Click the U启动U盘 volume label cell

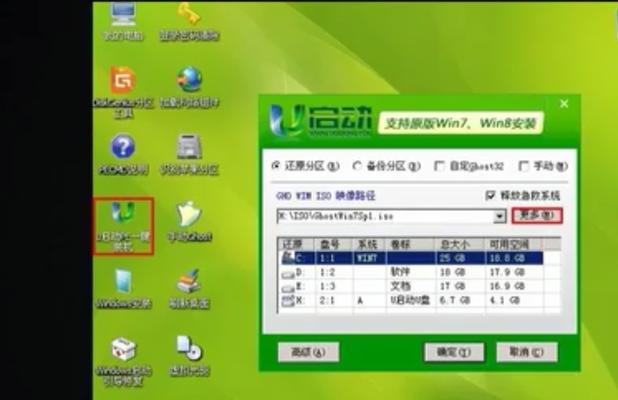410,300
